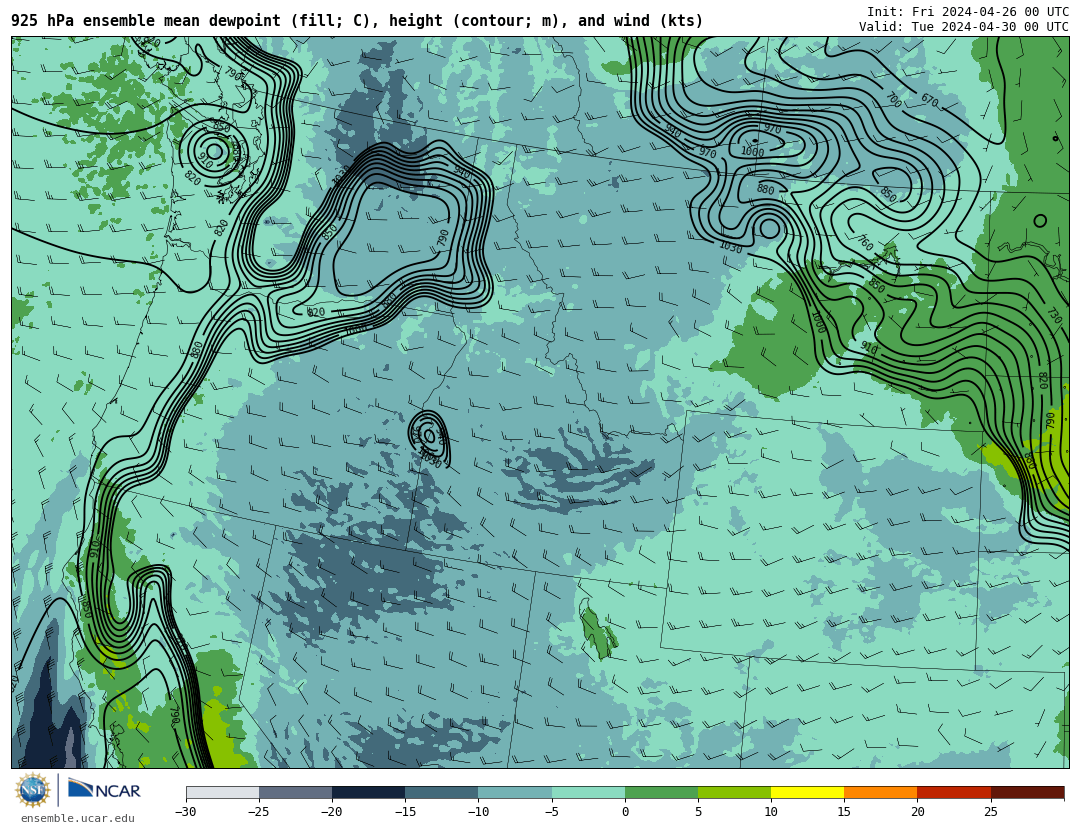Viewport: 1080px width, 831px height.
Task: Click the colorbar tick label -30
Action: [185, 812]
